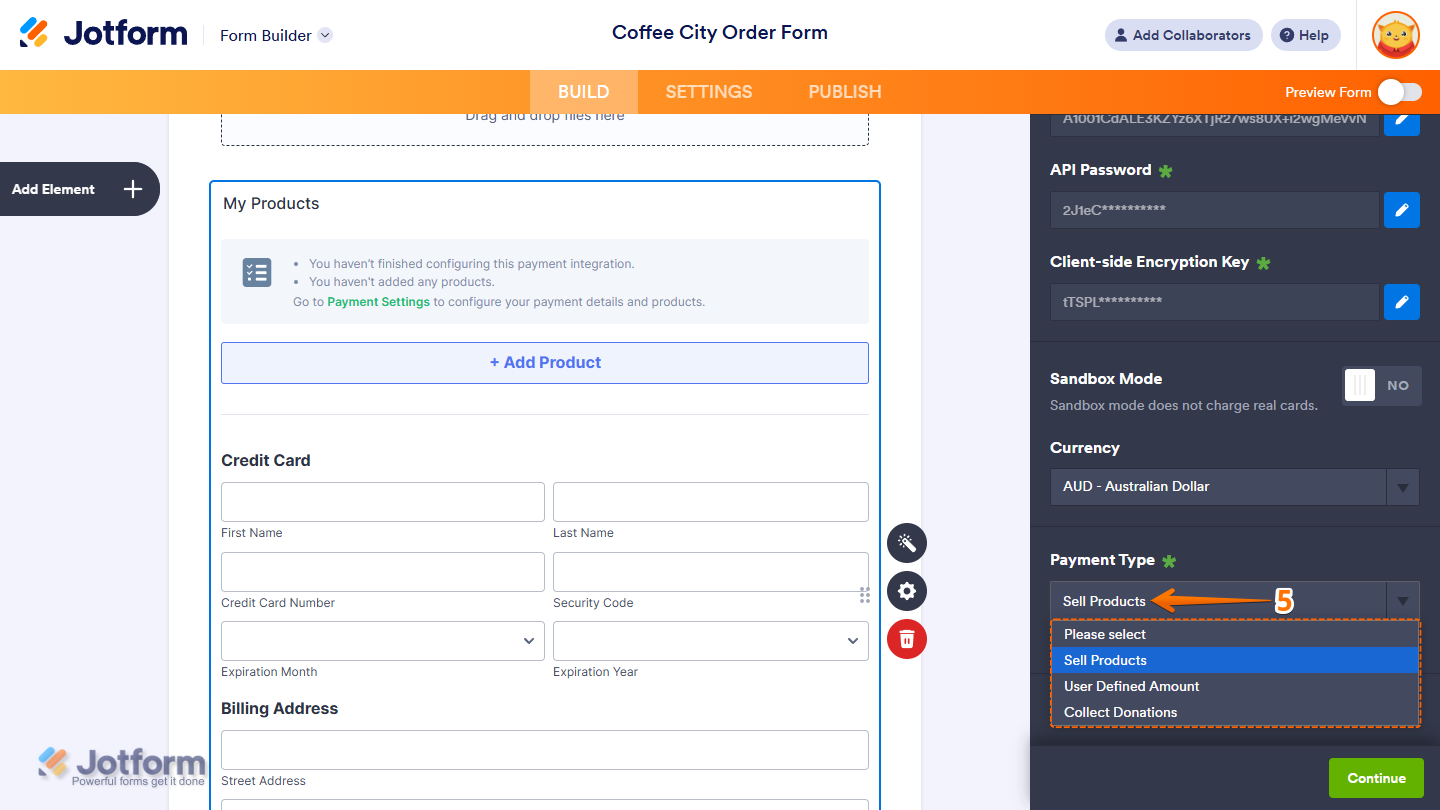Expand the Form Builder dropdown chevron

(325, 35)
